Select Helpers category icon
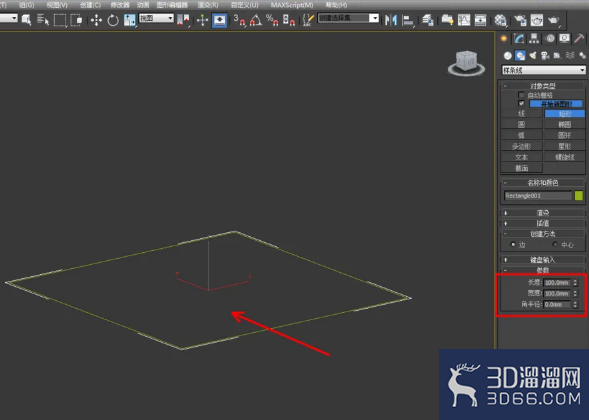This screenshot has width=589, height=420. [x=557, y=56]
